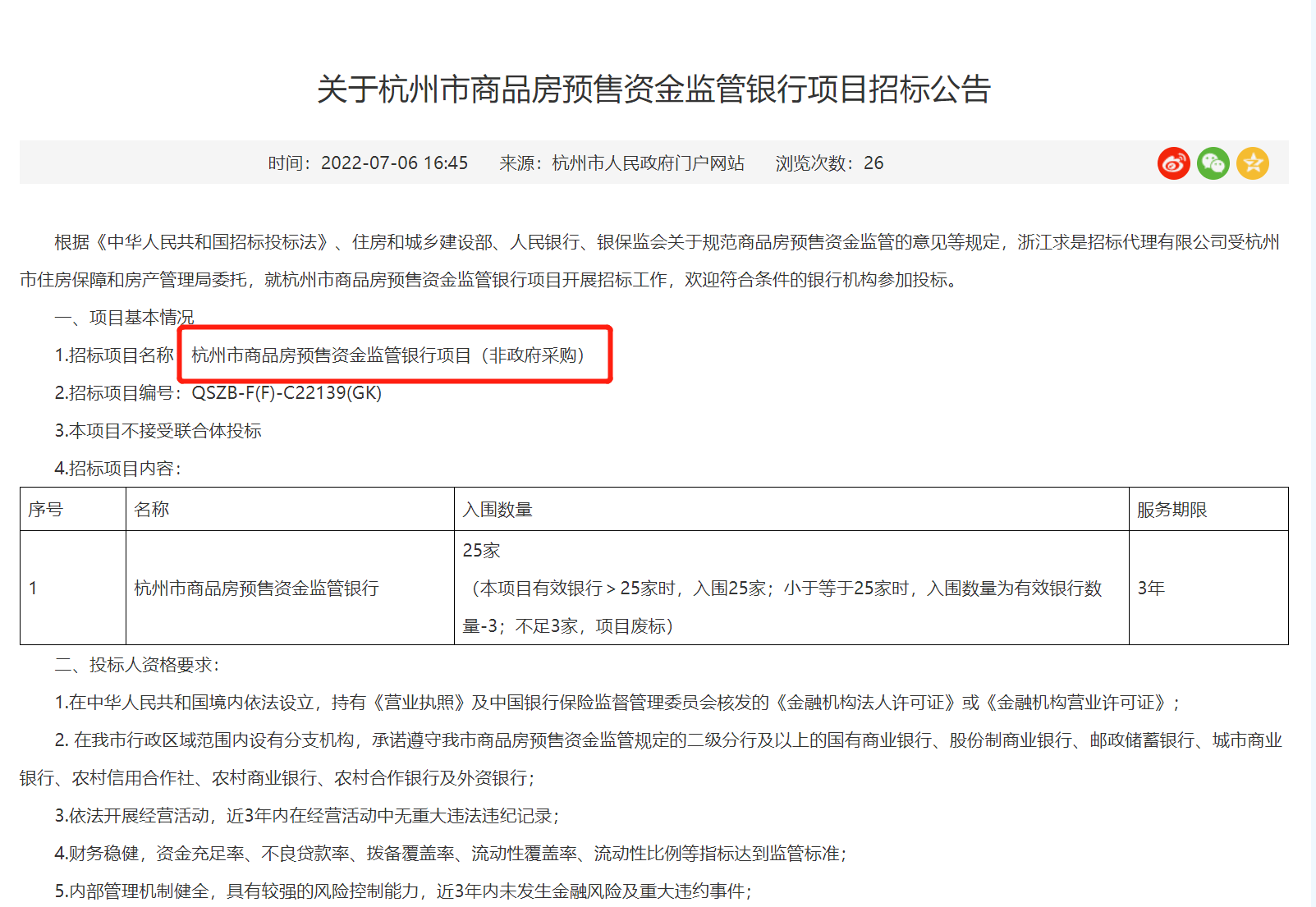Viewport: 1316px width, 907px height.
Task: Click requirement 5 内部管理机制健全
Action: (x=403, y=891)
